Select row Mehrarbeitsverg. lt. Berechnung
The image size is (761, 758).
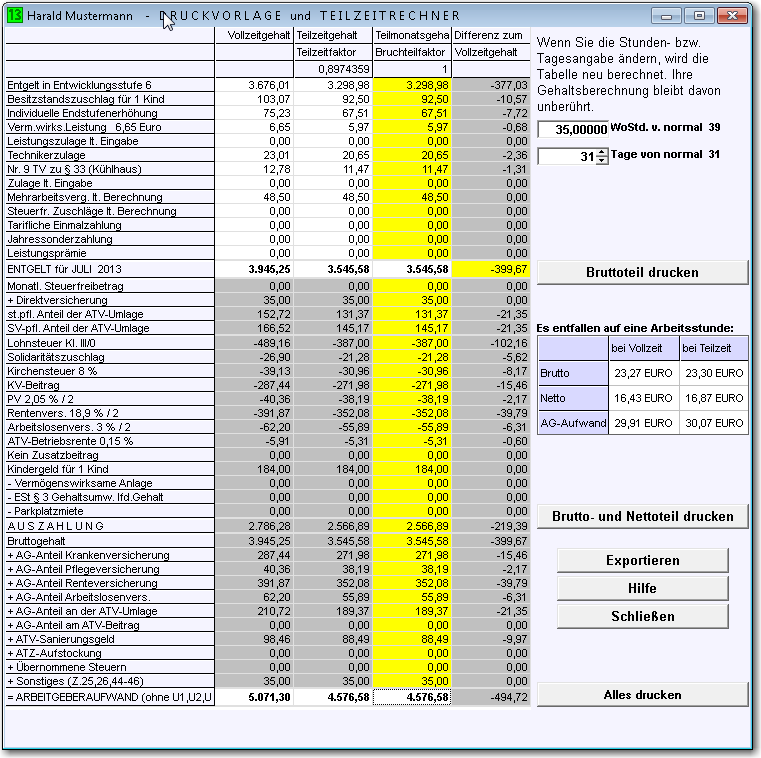110,197
